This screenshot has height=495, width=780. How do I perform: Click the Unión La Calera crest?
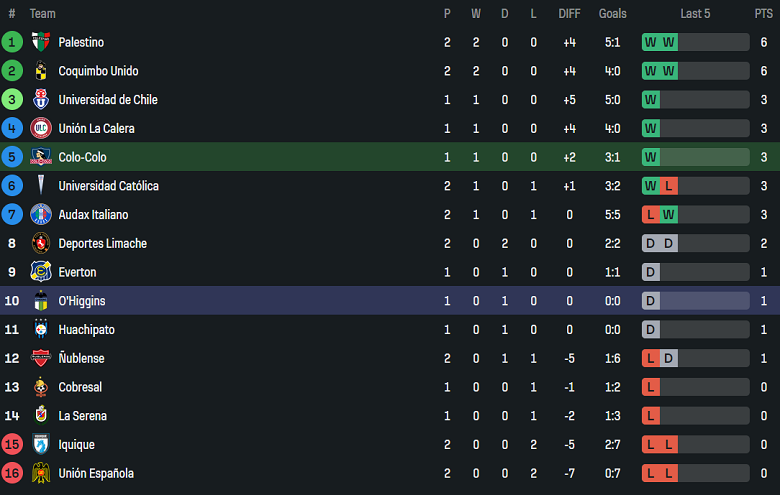(41, 128)
